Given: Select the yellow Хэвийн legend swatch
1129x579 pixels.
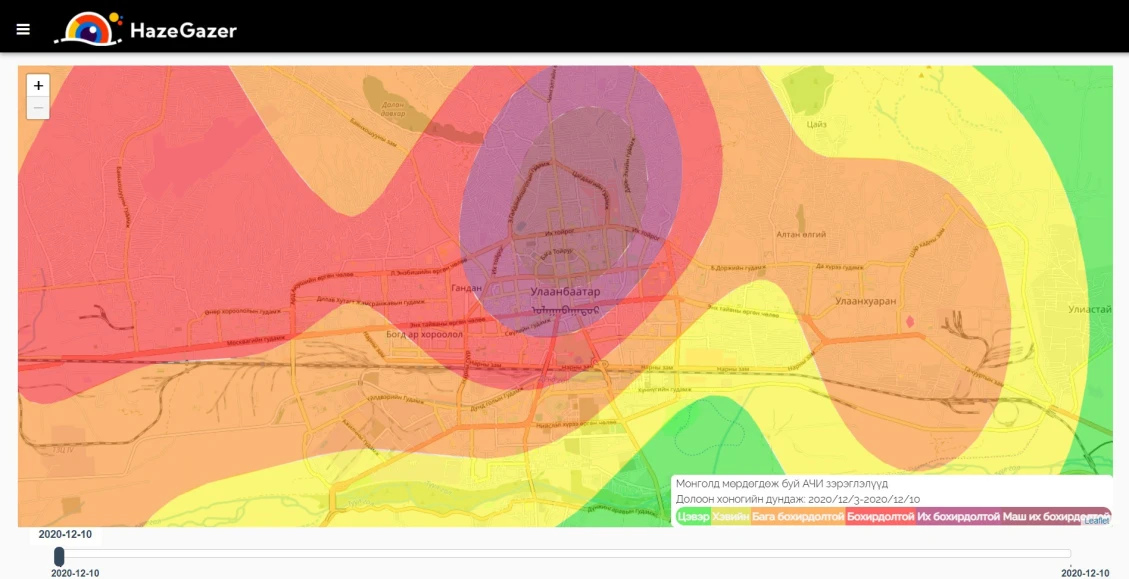Looking at the screenshot, I should 731,517.
